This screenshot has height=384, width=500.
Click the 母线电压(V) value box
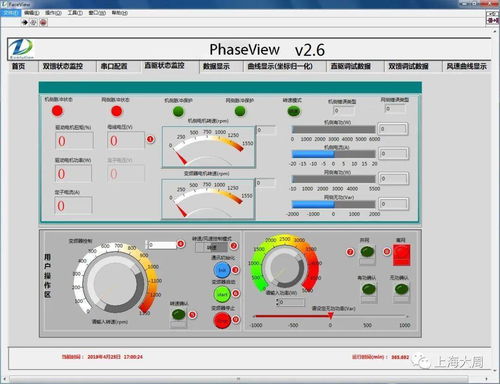tap(126, 140)
